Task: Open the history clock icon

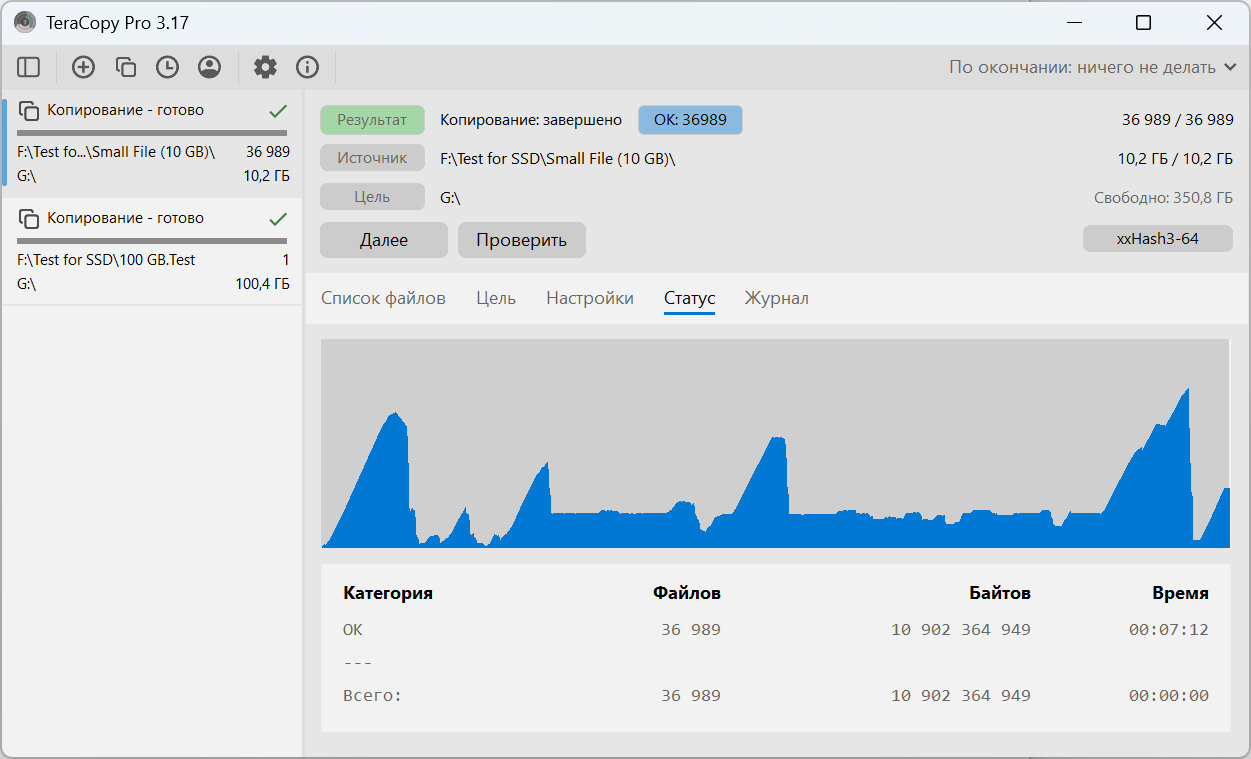Action: point(167,67)
